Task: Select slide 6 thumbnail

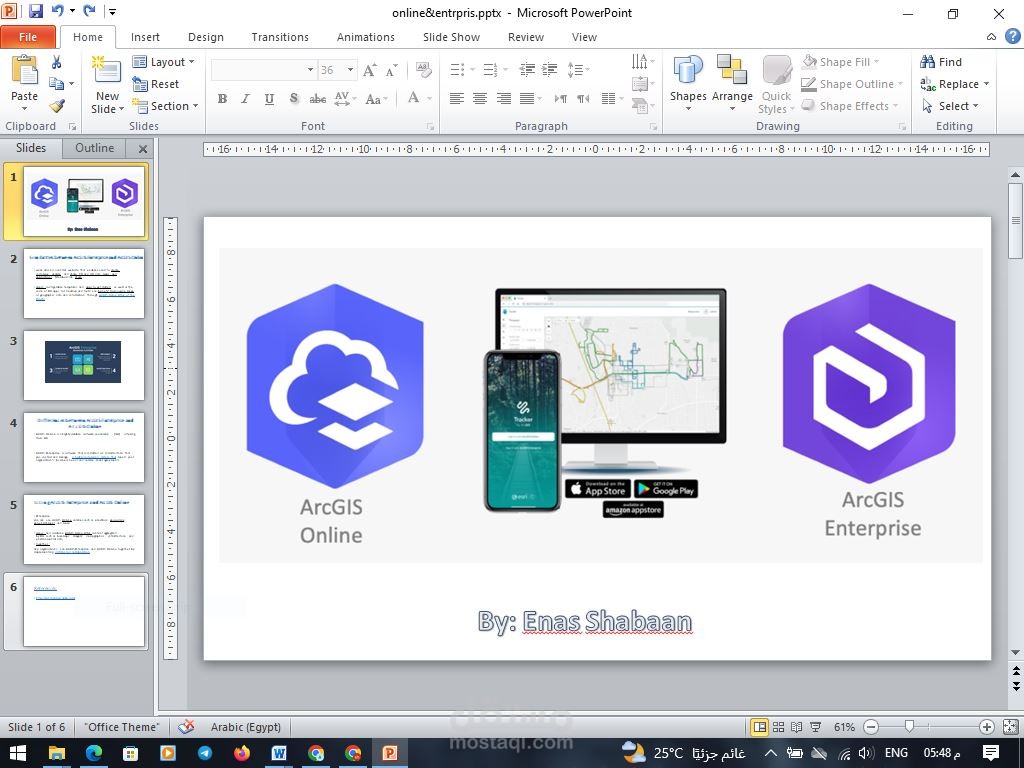Action: click(84, 611)
